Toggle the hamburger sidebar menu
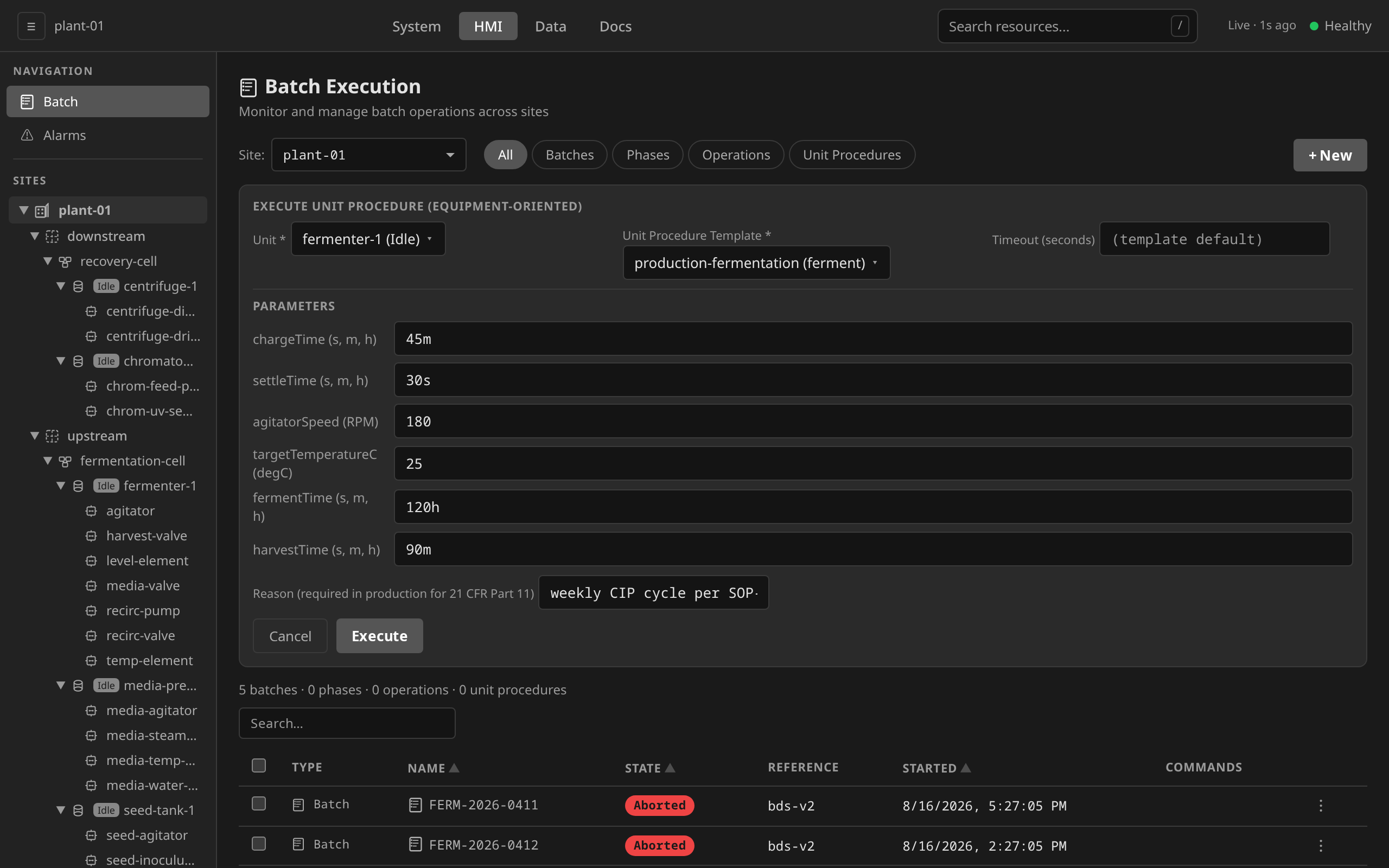 (x=31, y=26)
